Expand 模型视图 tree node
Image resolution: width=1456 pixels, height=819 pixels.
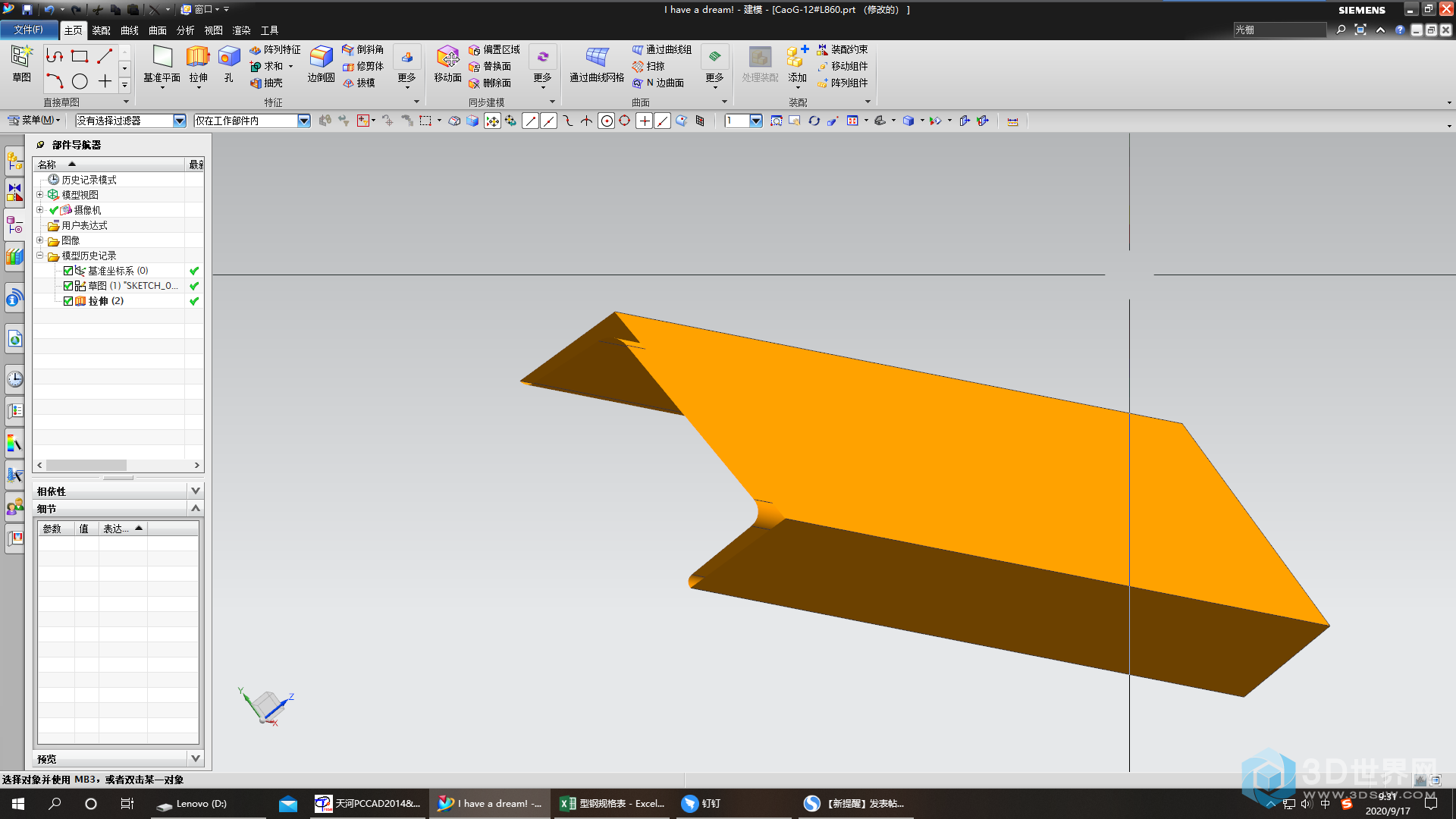click(40, 195)
